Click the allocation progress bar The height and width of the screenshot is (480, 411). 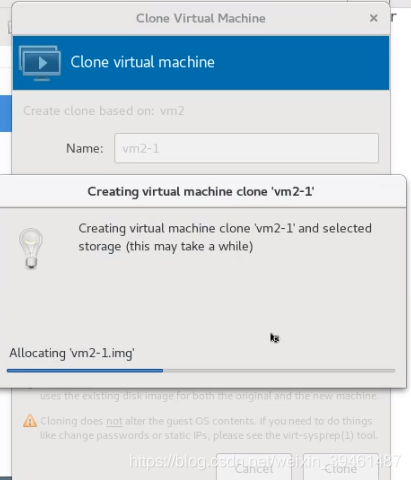tap(201, 370)
